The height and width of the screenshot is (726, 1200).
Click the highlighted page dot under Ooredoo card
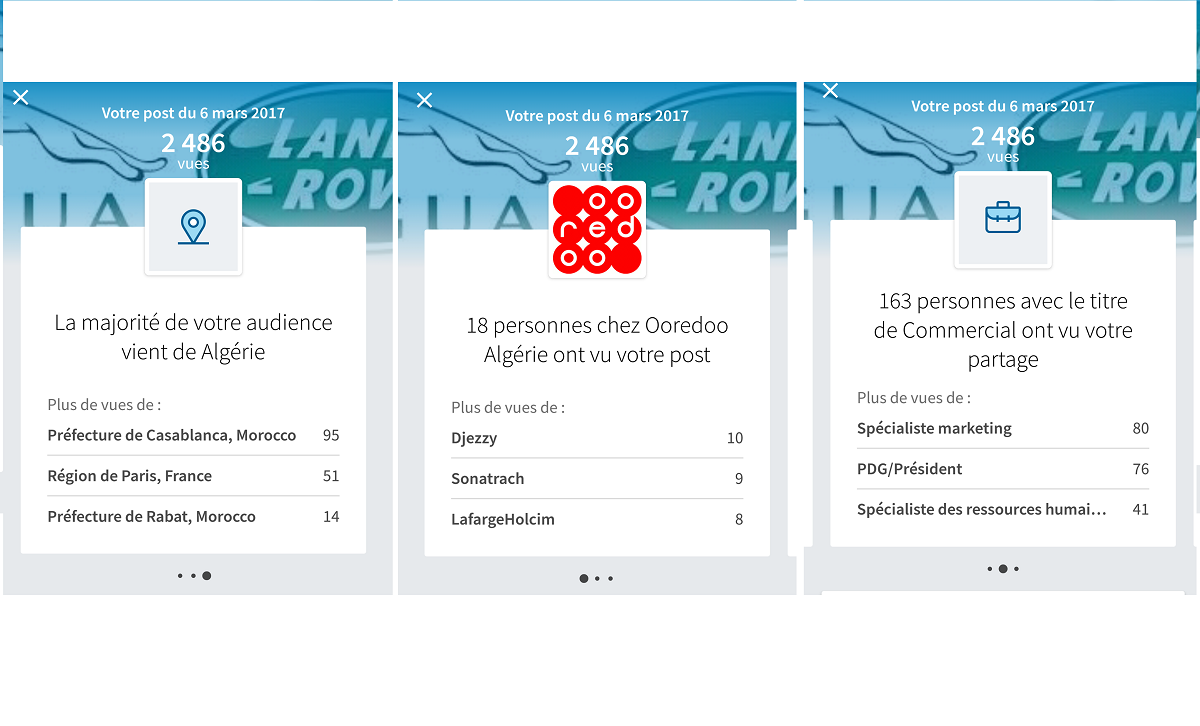[584, 579]
